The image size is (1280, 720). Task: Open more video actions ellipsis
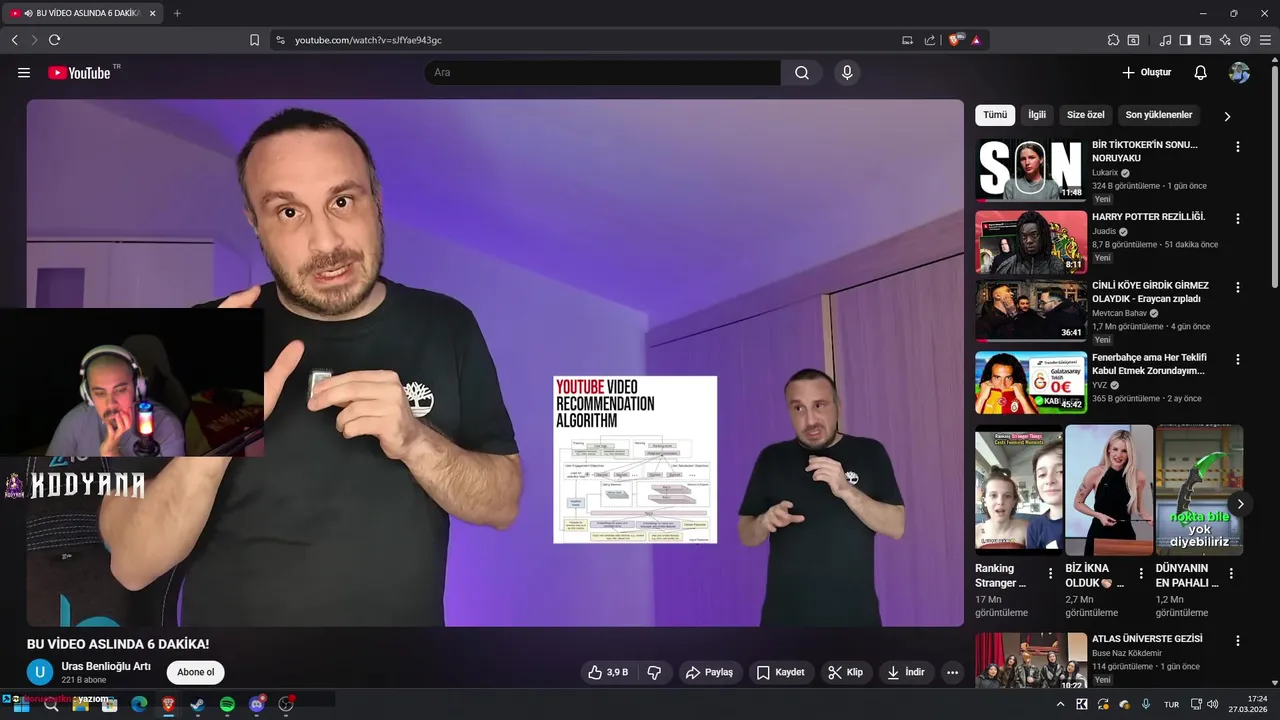952,673
